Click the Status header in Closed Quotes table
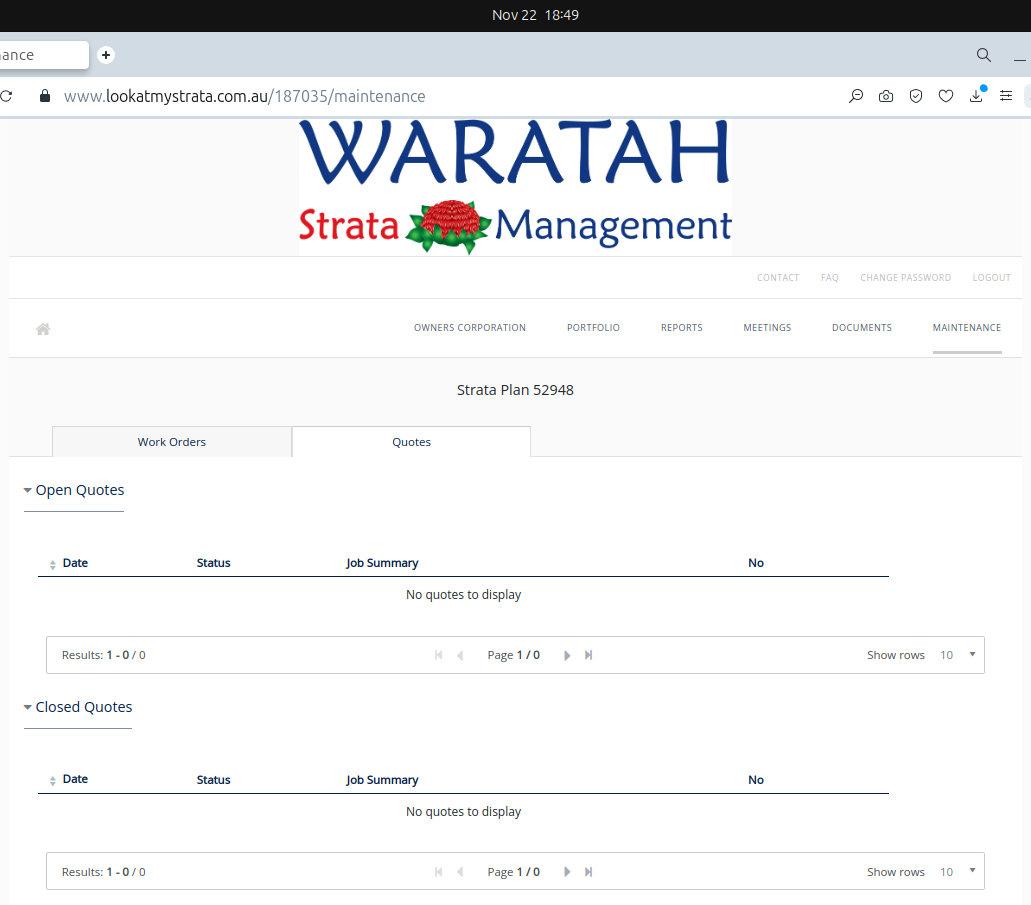 click(214, 780)
